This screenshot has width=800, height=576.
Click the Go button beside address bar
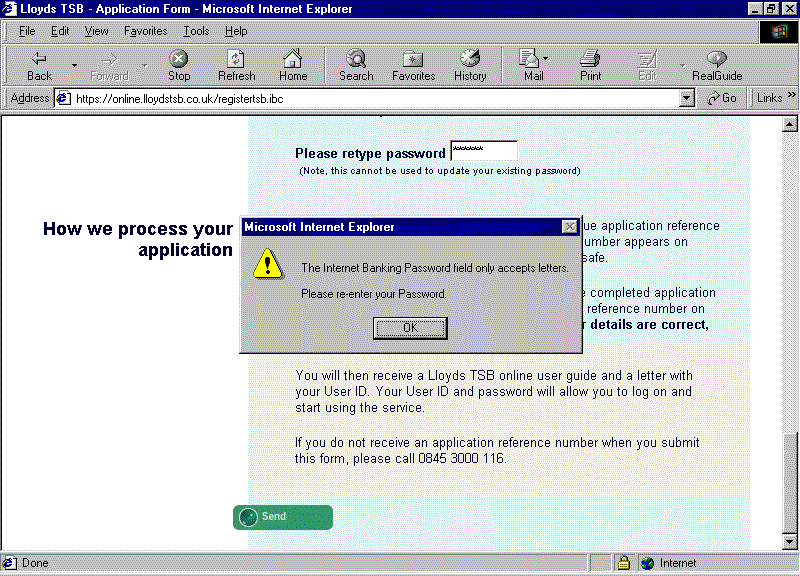722,98
